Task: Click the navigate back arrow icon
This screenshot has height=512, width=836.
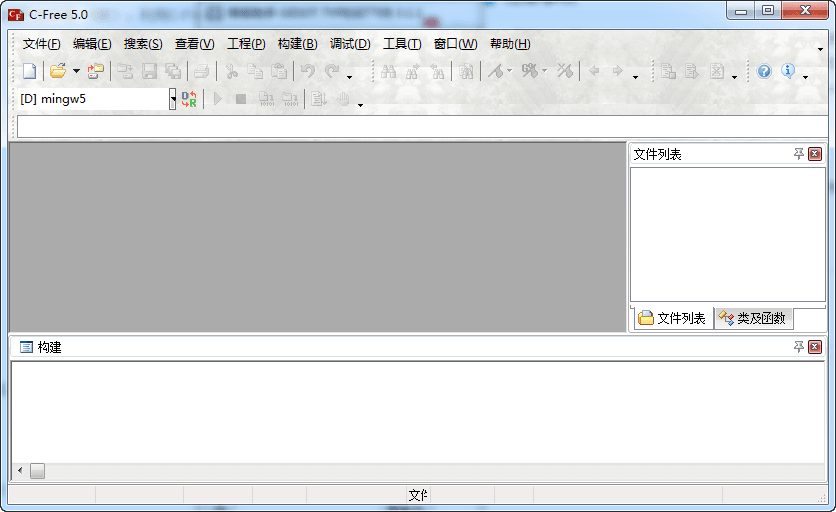Action: pos(593,71)
